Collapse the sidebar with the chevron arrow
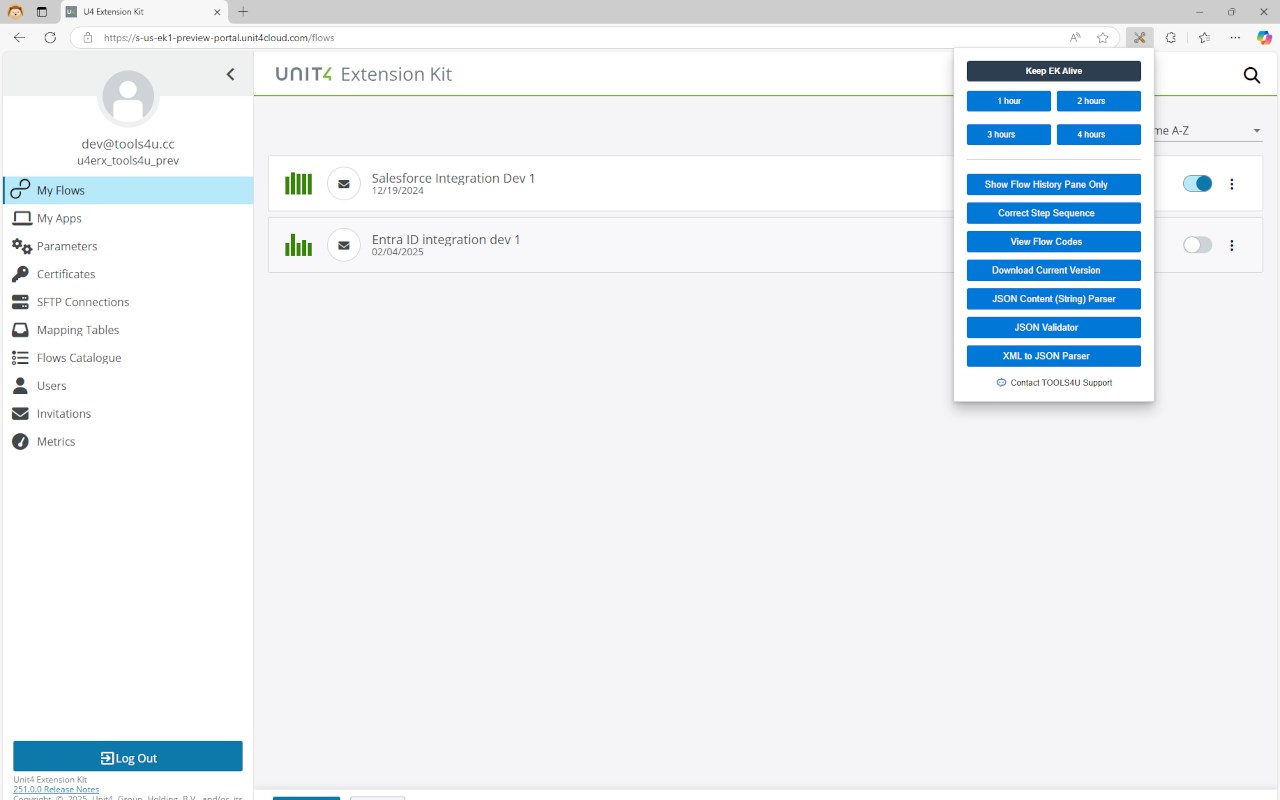The height and width of the screenshot is (800, 1280). pos(231,74)
